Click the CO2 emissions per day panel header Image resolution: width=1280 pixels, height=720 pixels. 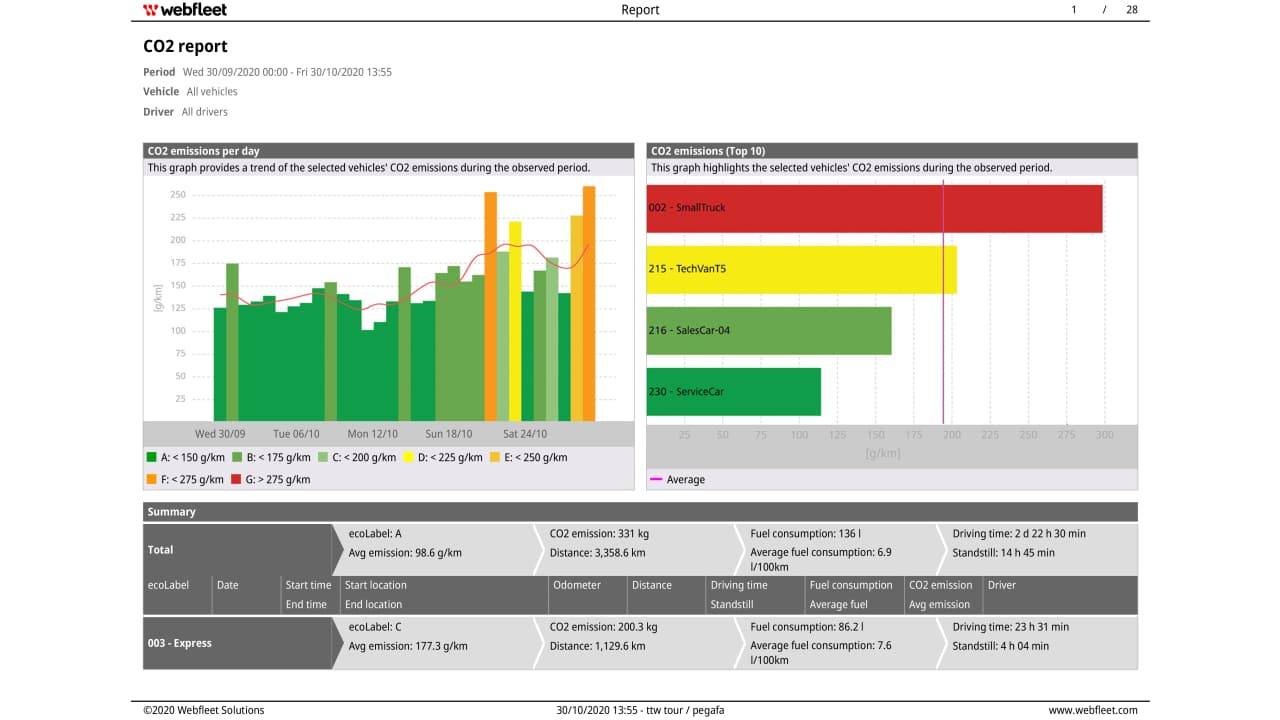point(389,151)
